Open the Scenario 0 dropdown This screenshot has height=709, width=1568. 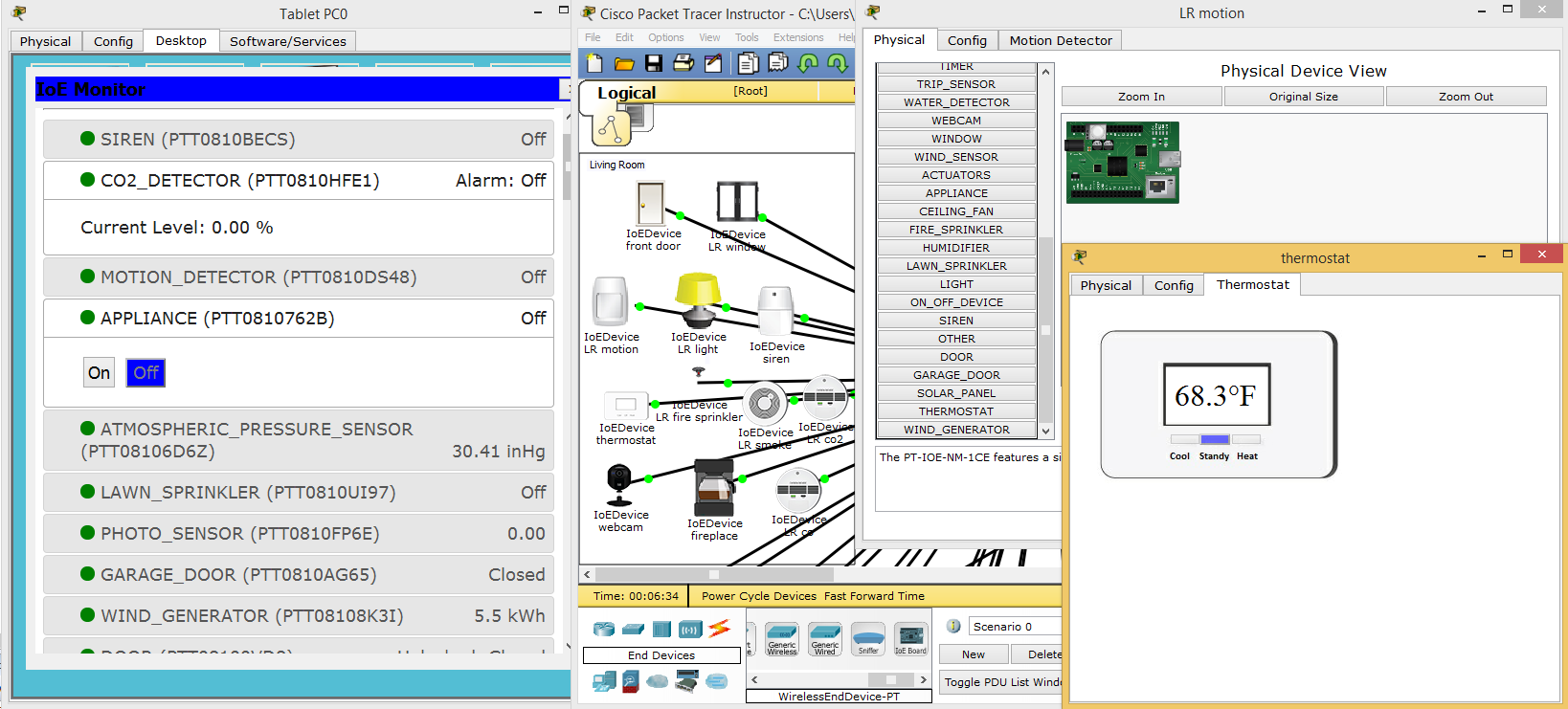[x=1016, y=627]
